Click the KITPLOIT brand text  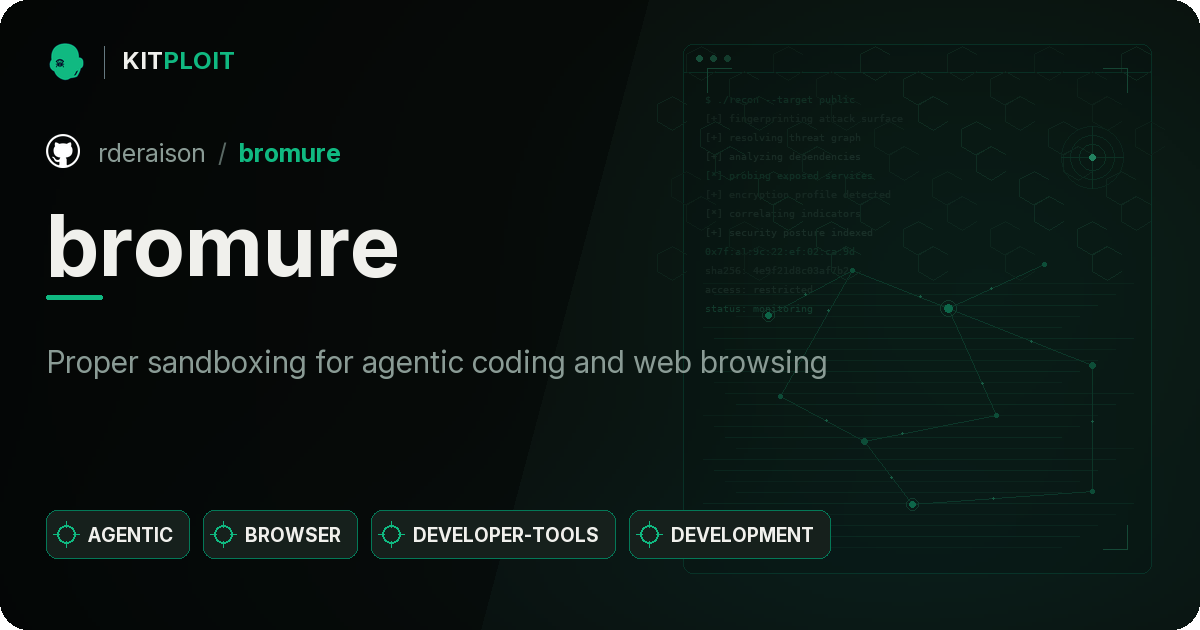pyautogui.click(x=178, y=61)
